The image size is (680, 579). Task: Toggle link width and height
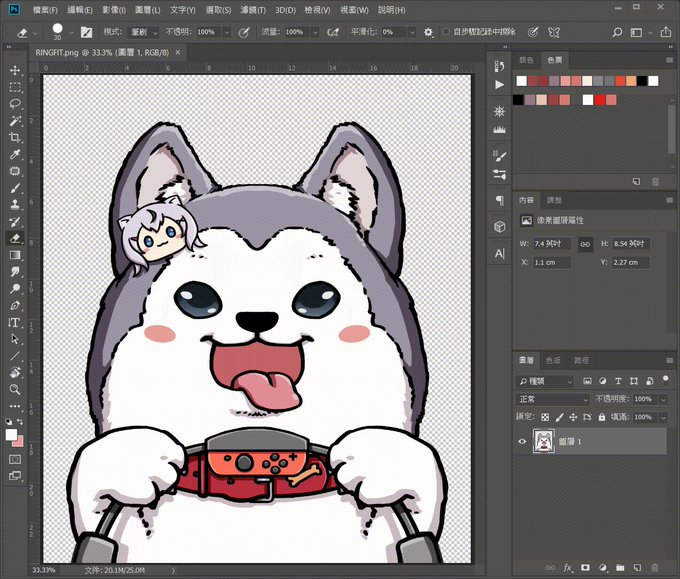pyautogui.click(x=585, y=244)
